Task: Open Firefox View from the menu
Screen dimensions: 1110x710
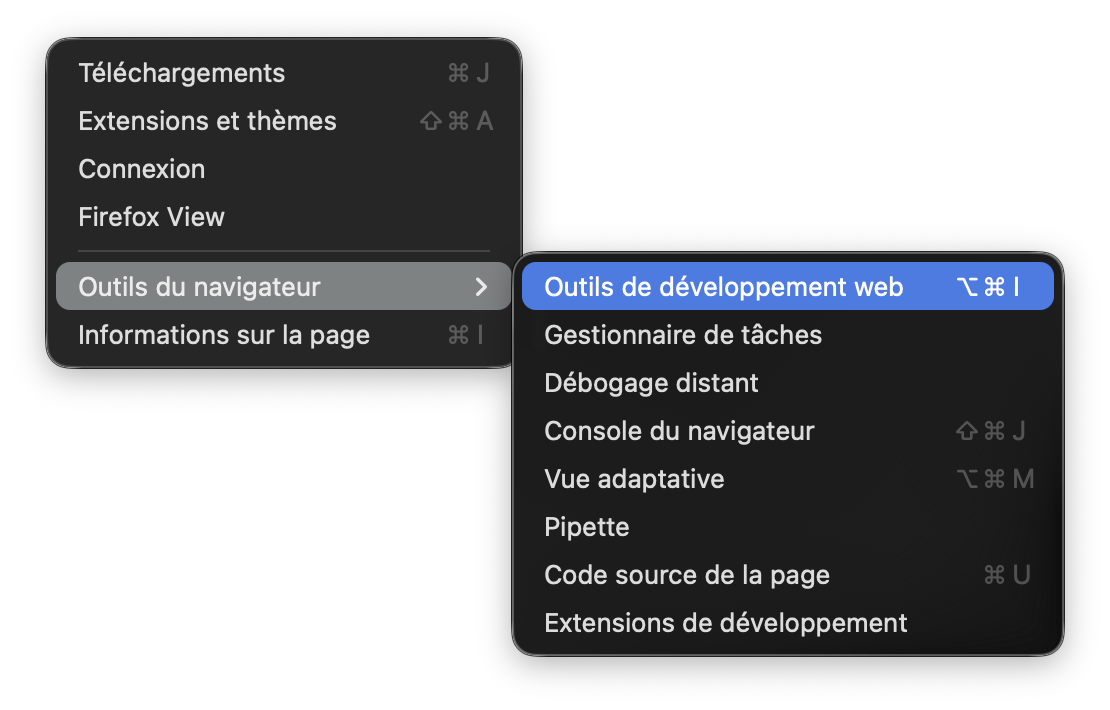Action: coord(151,217)
